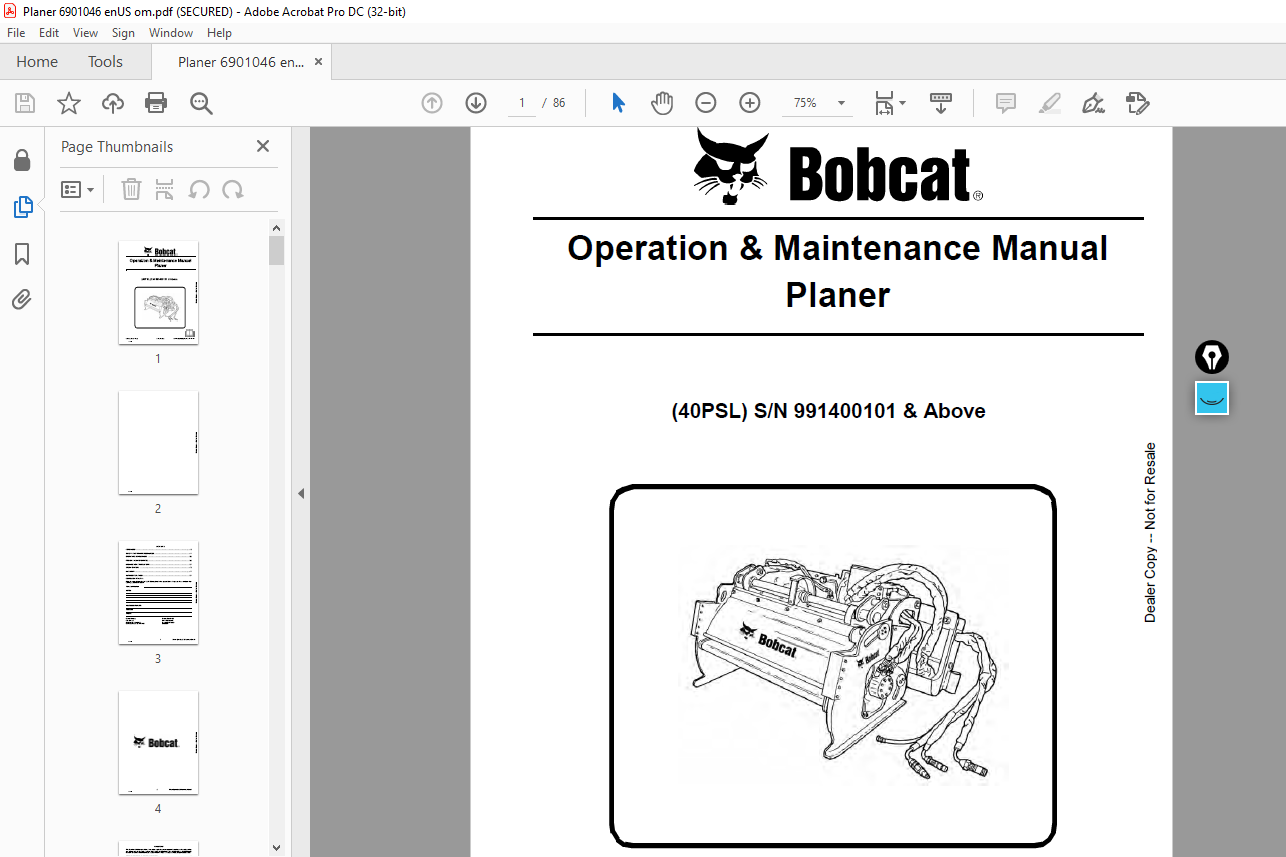
Task: Click the upload to cloud icon
Action: pyautogui.click(x=113, y=103)
